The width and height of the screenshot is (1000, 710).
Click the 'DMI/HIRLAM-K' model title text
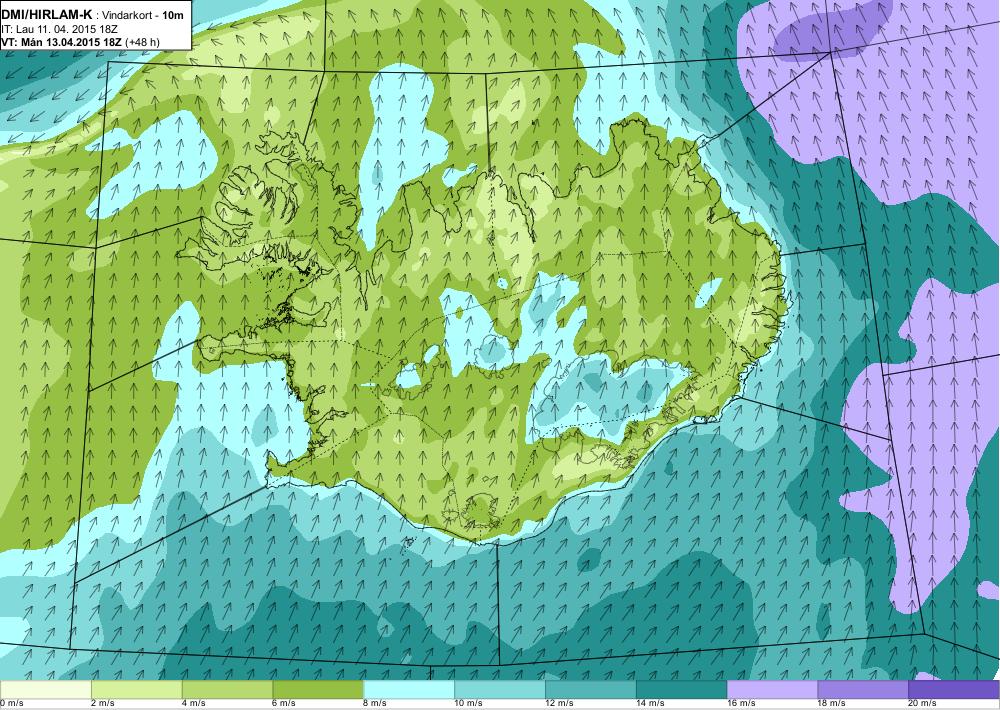[x=47, y=15]
